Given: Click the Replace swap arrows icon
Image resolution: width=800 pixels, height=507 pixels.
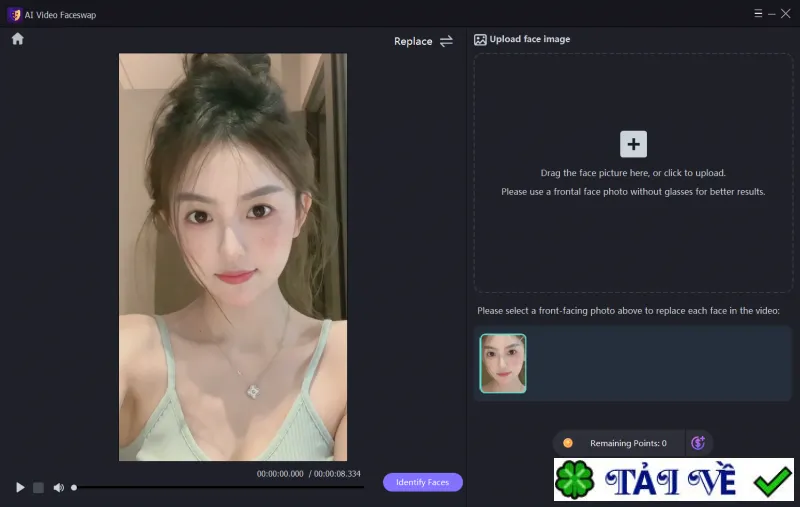Looking at the screenshot, I should [446, 41].
